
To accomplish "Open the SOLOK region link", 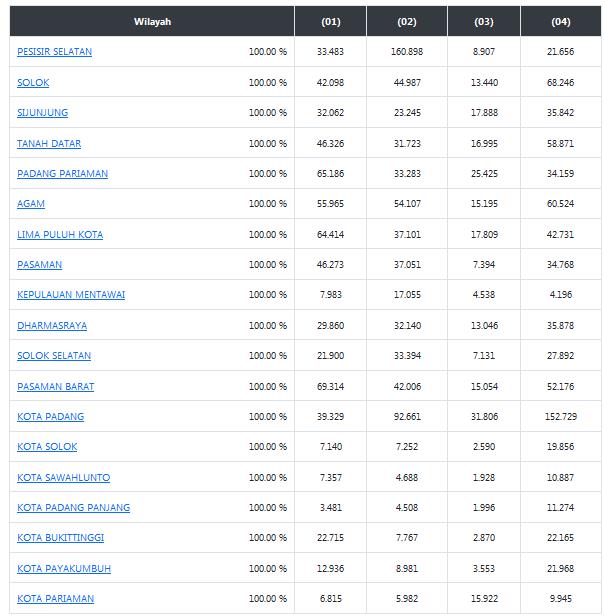I will click(x=33, y=82).
